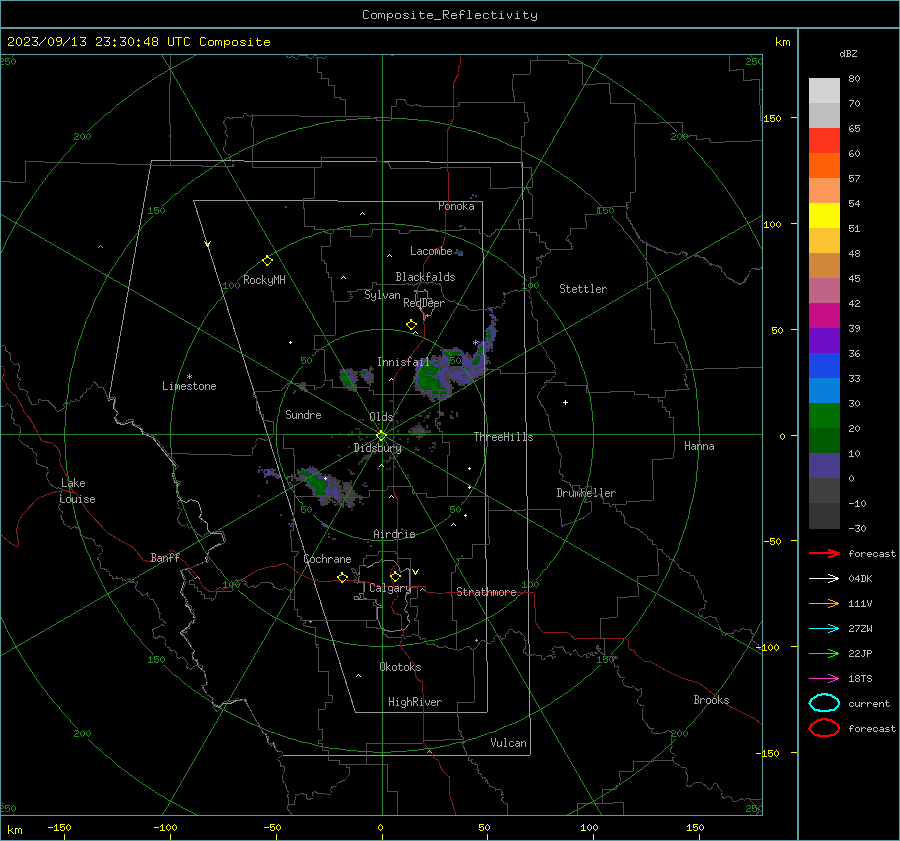Click the Didsbury city label
This screenshot has width=900, height=841.
(x=377, y=448)
